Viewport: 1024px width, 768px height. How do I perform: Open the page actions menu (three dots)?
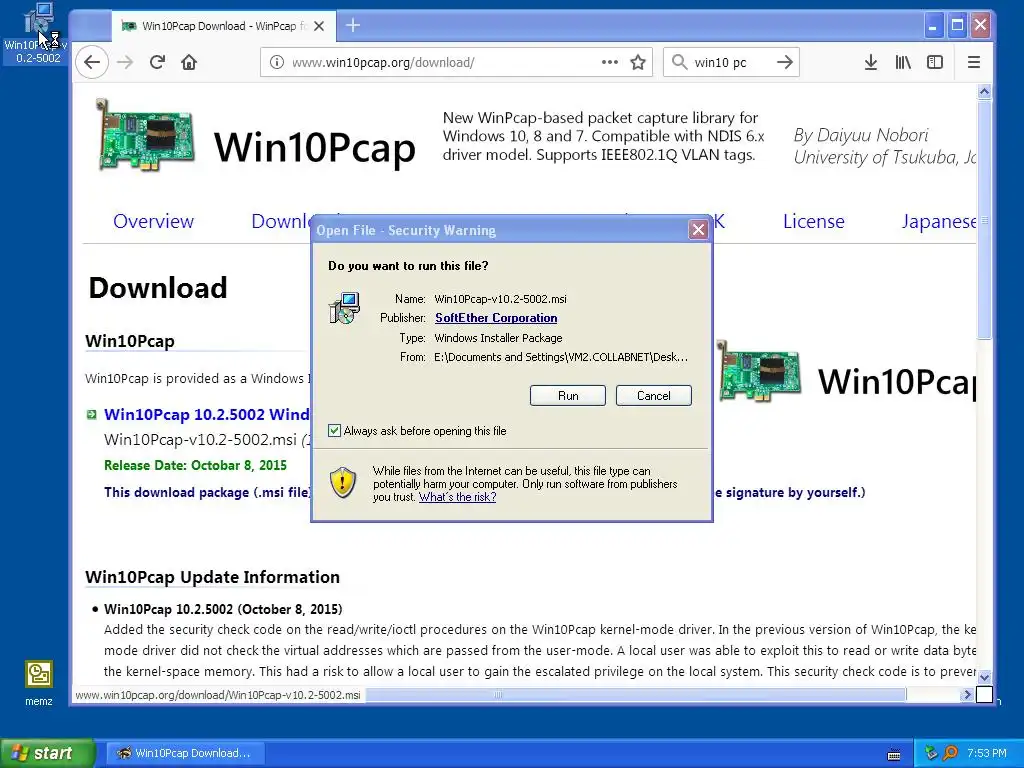[x=609, y=62]
